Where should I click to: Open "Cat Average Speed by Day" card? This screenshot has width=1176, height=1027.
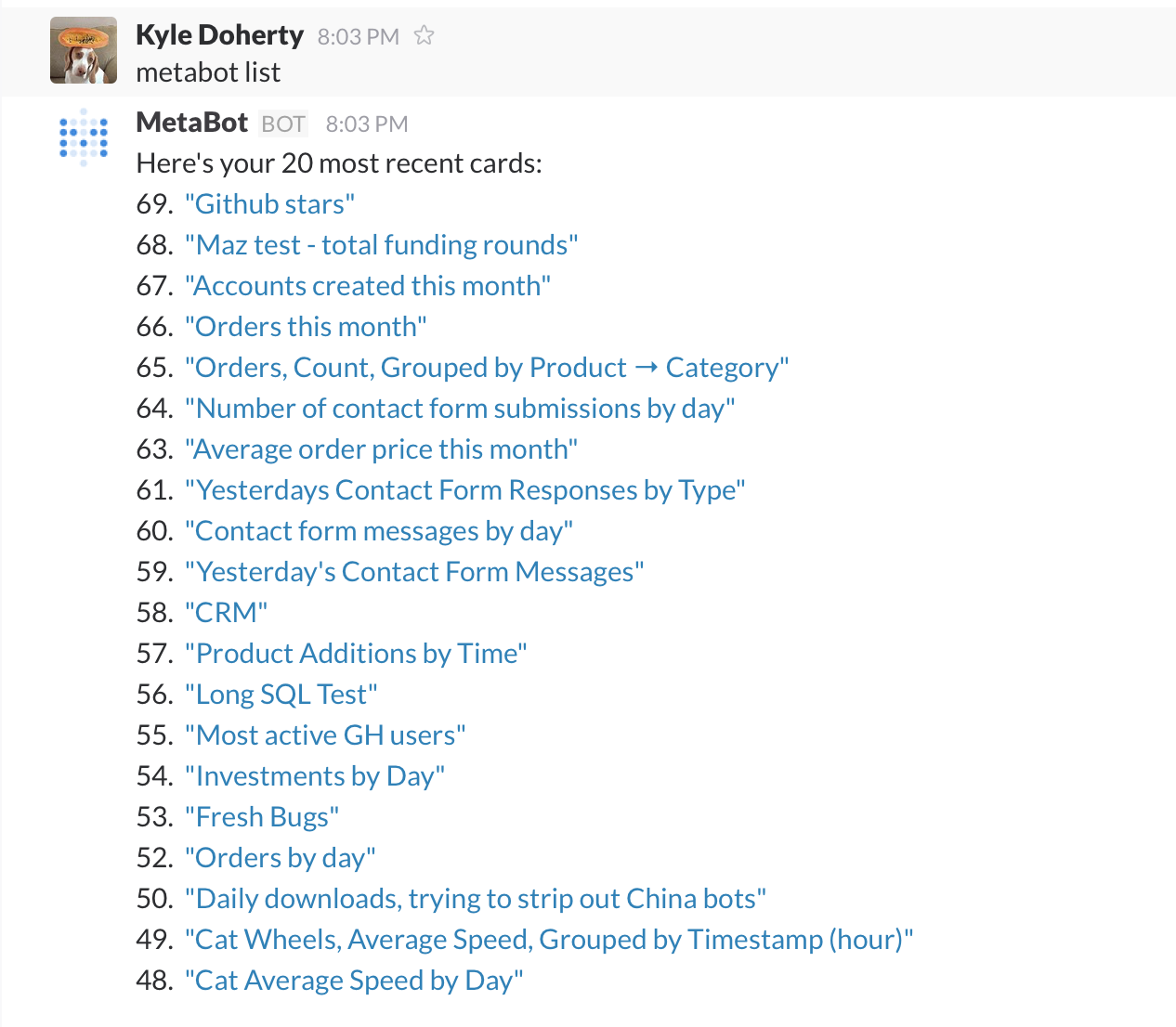click(x=354, y=981)
